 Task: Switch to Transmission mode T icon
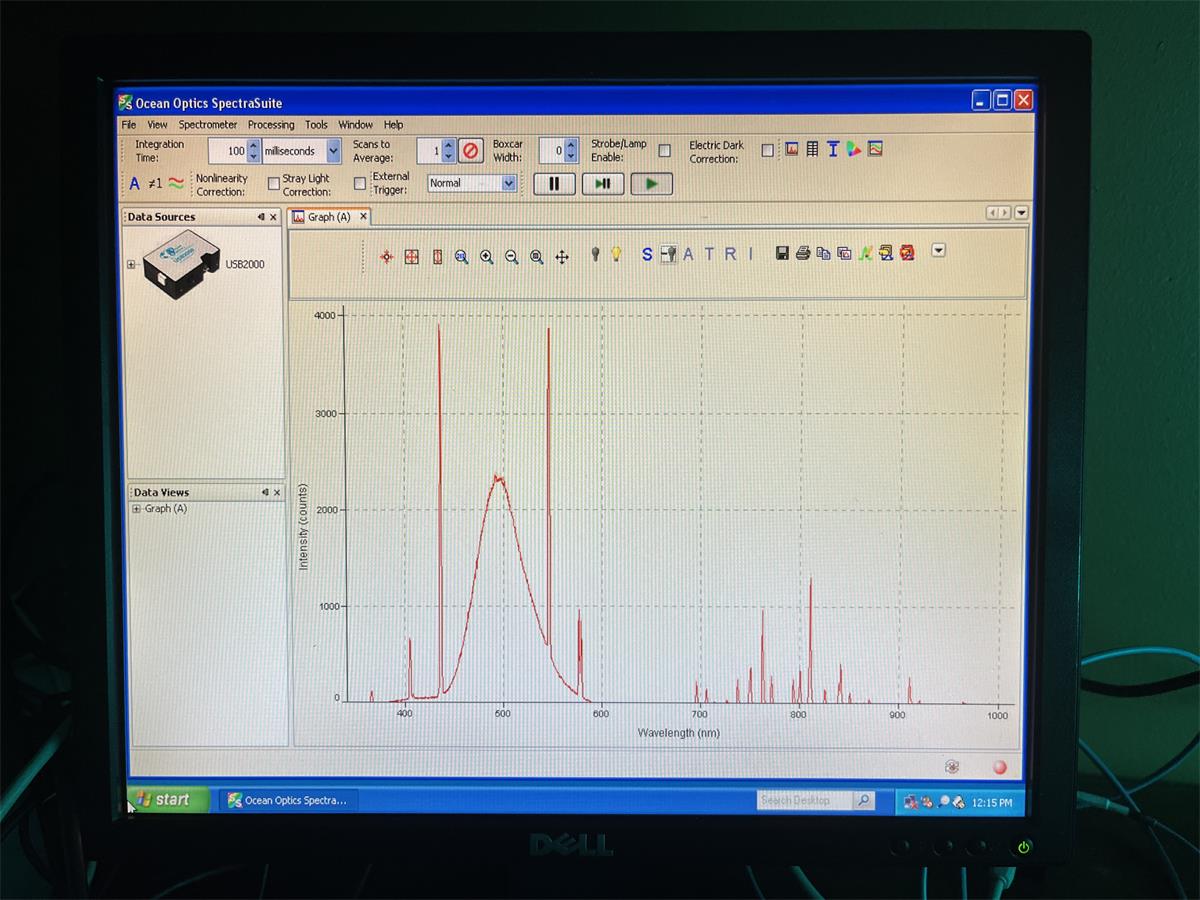tap(710, 254)
